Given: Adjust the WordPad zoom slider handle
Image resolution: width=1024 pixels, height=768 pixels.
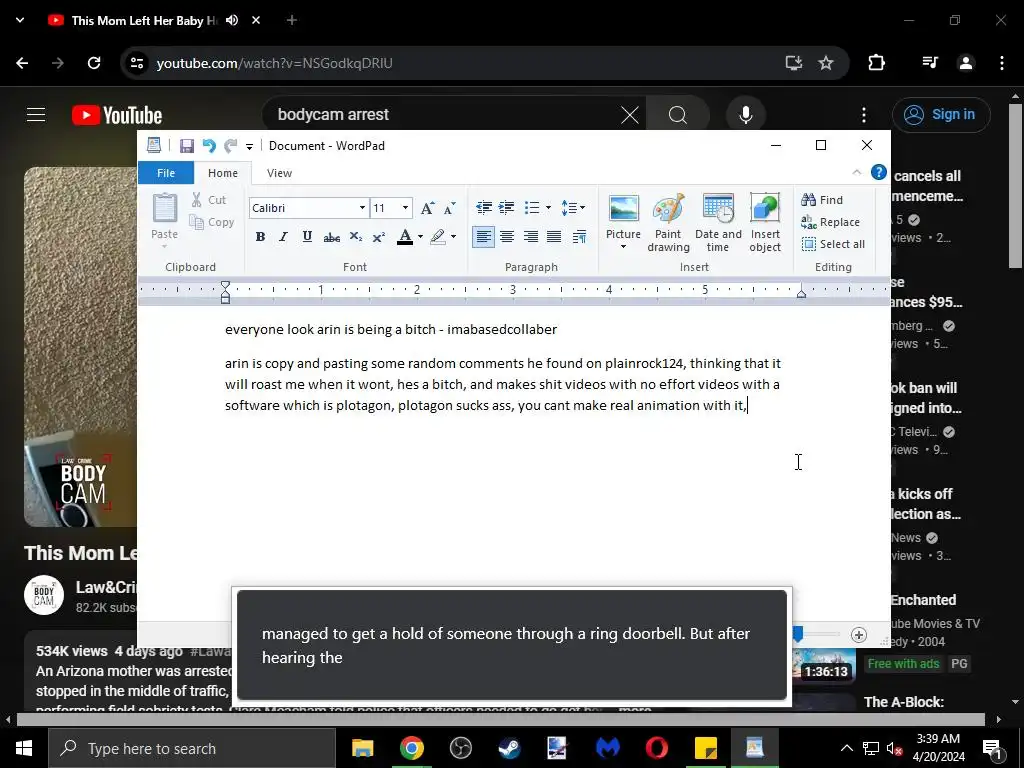Looking at the screenshot, I should pos(798,635).
